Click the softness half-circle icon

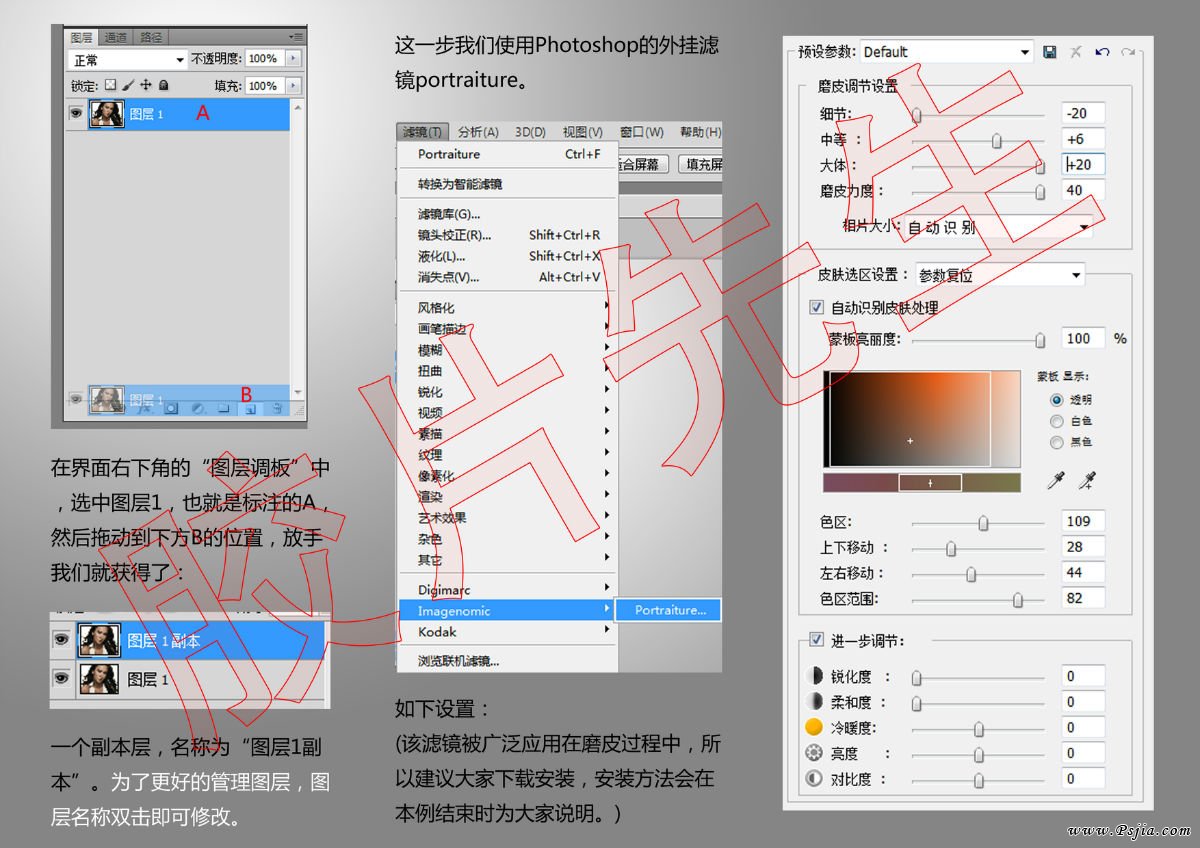pos(813,702)
